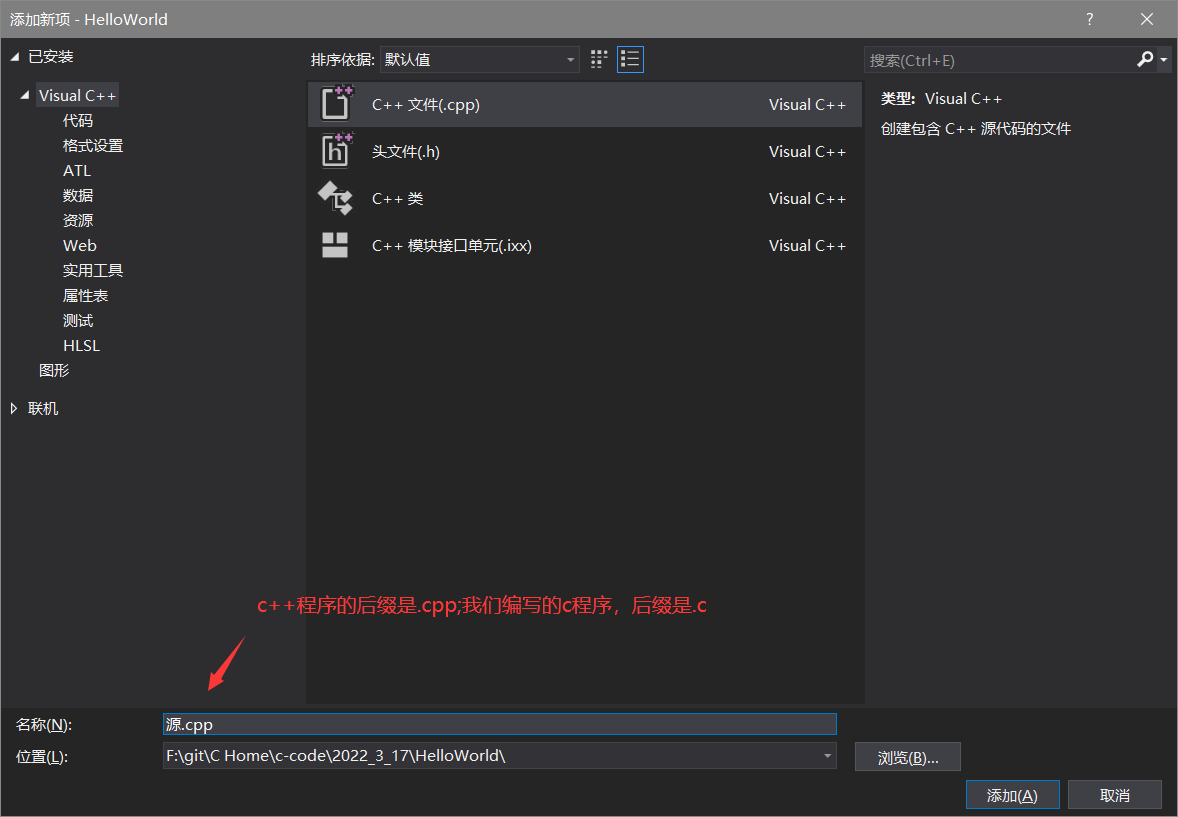Image resolution: width=1178 pixels, height=817 pixels.
Task: Select the 联机 tree item
Action: [43, 409]
